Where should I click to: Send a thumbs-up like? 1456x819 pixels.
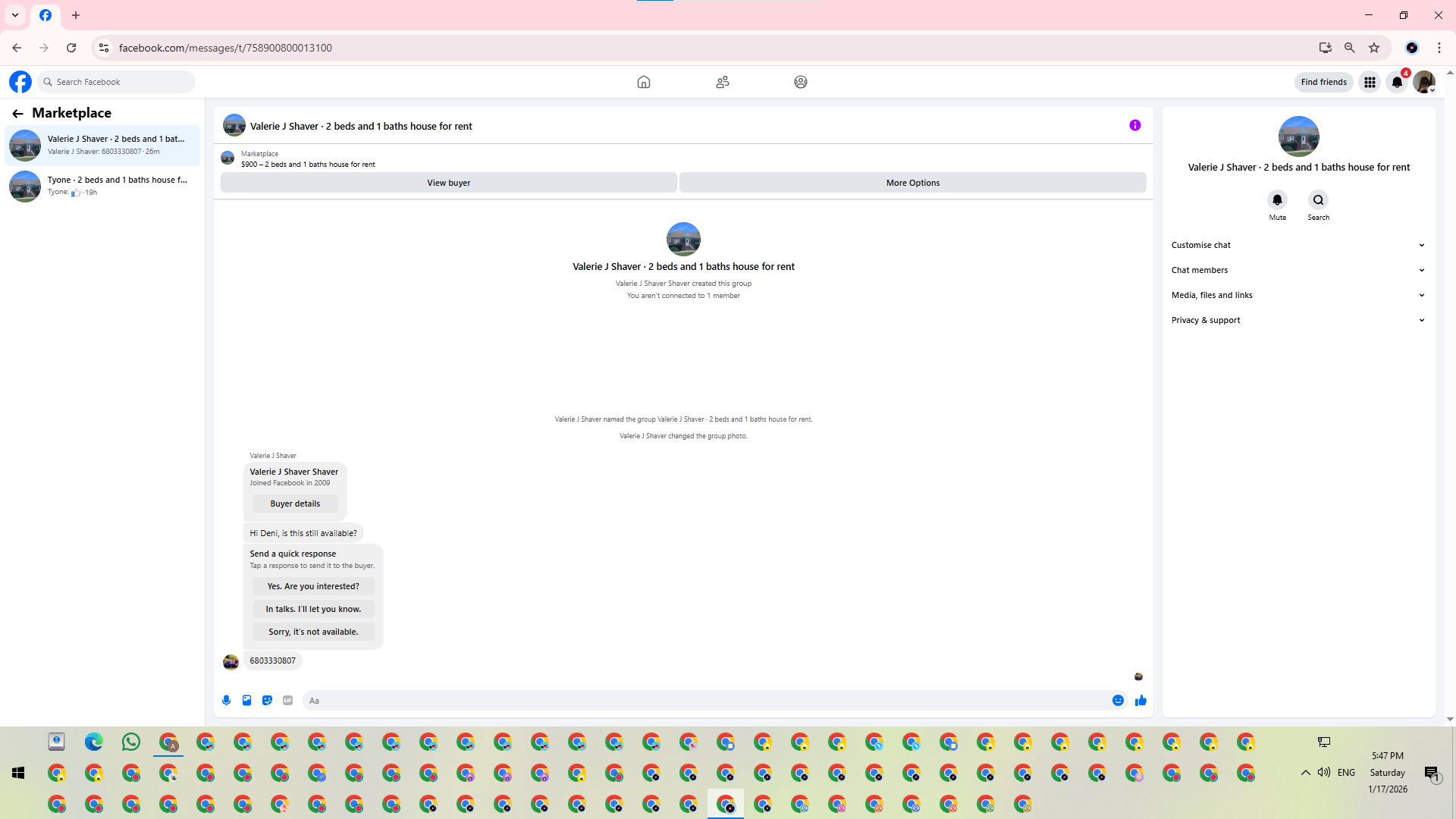click(1141, 701)
